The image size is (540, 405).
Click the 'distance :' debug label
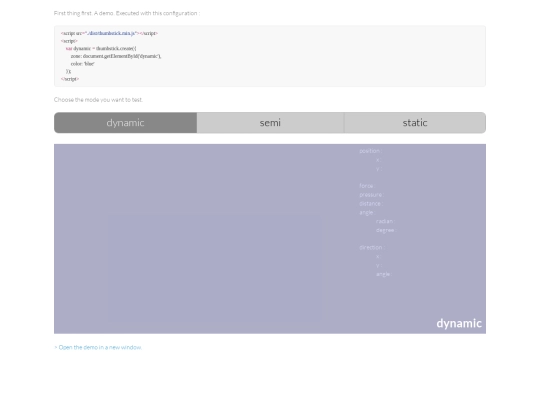[x=371, y=204]
